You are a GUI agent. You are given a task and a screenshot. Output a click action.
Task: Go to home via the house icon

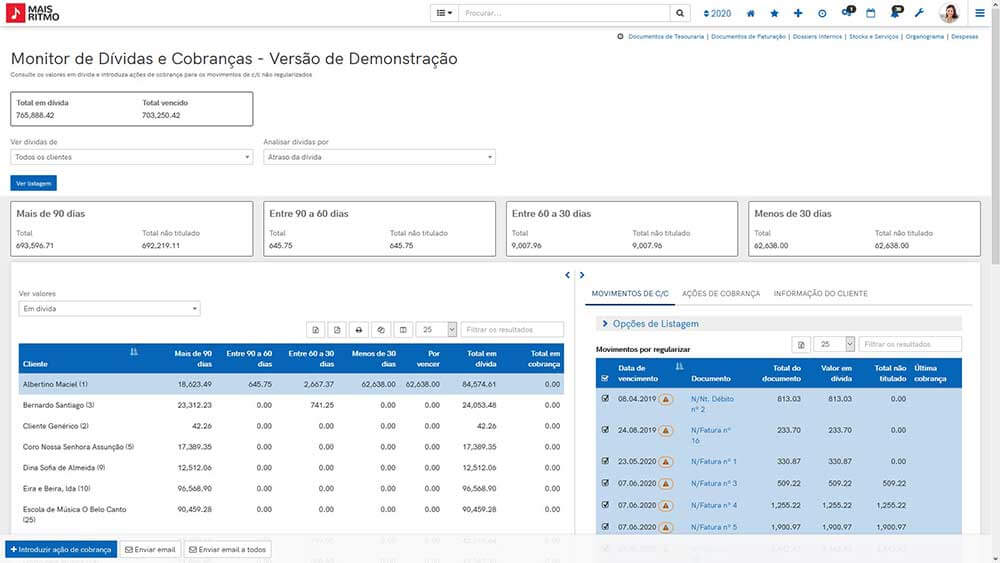(751, 13)
